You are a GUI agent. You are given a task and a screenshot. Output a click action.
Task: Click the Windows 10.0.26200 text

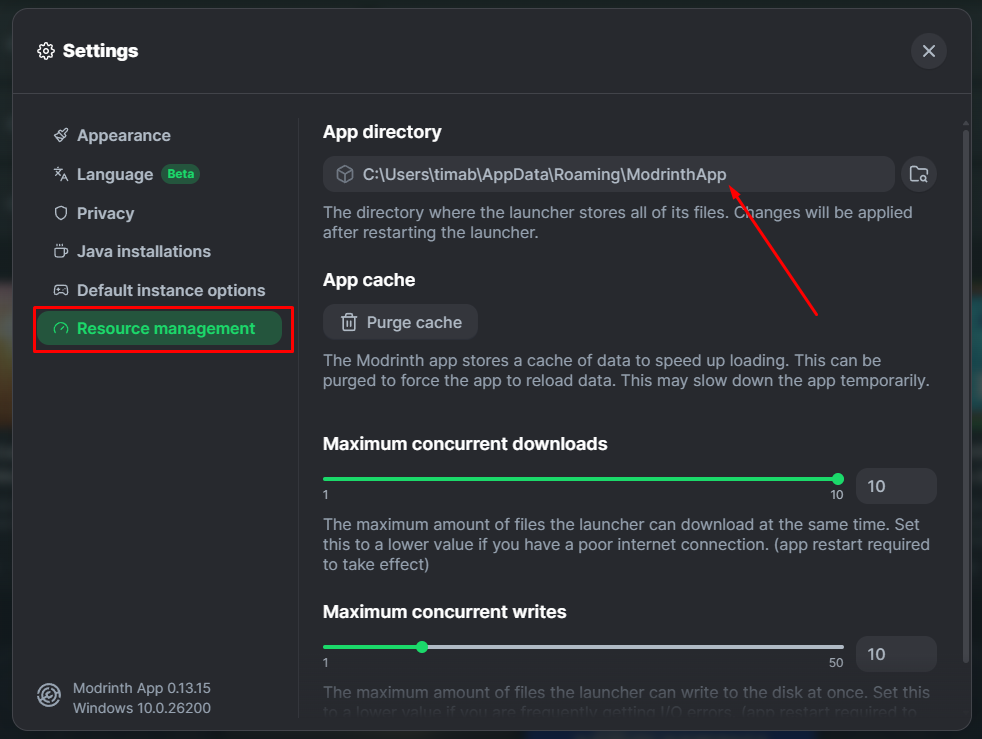[x=142, y=708]
